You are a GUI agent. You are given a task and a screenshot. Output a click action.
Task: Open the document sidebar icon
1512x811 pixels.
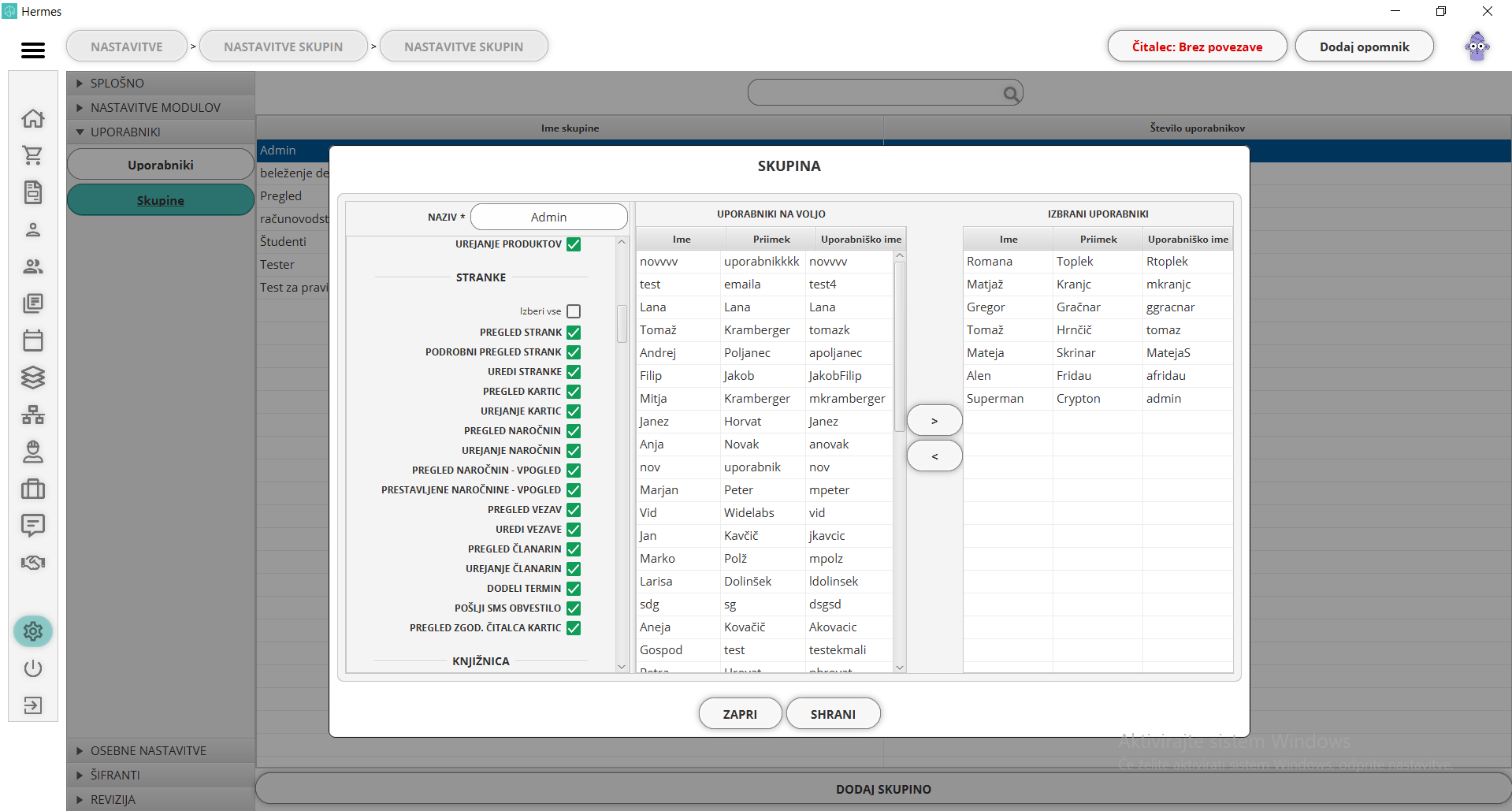(x=33, y=192)
